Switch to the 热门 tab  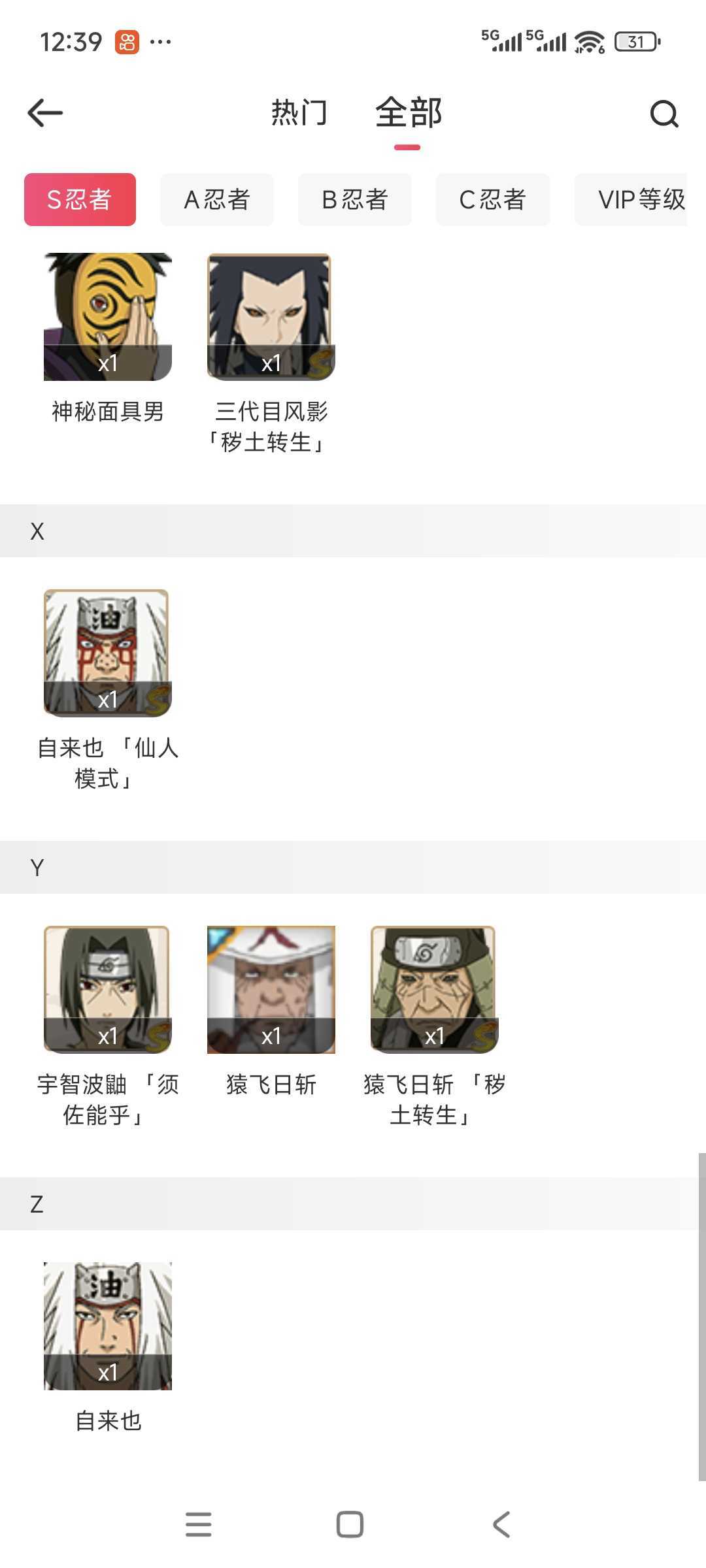(299, 112)
